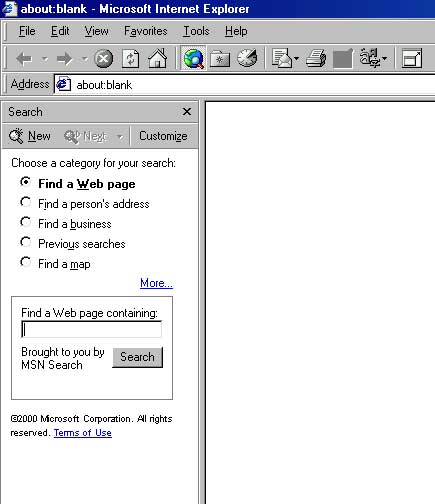
Task: Click the Mail toolbar icon
Action: 282,58
